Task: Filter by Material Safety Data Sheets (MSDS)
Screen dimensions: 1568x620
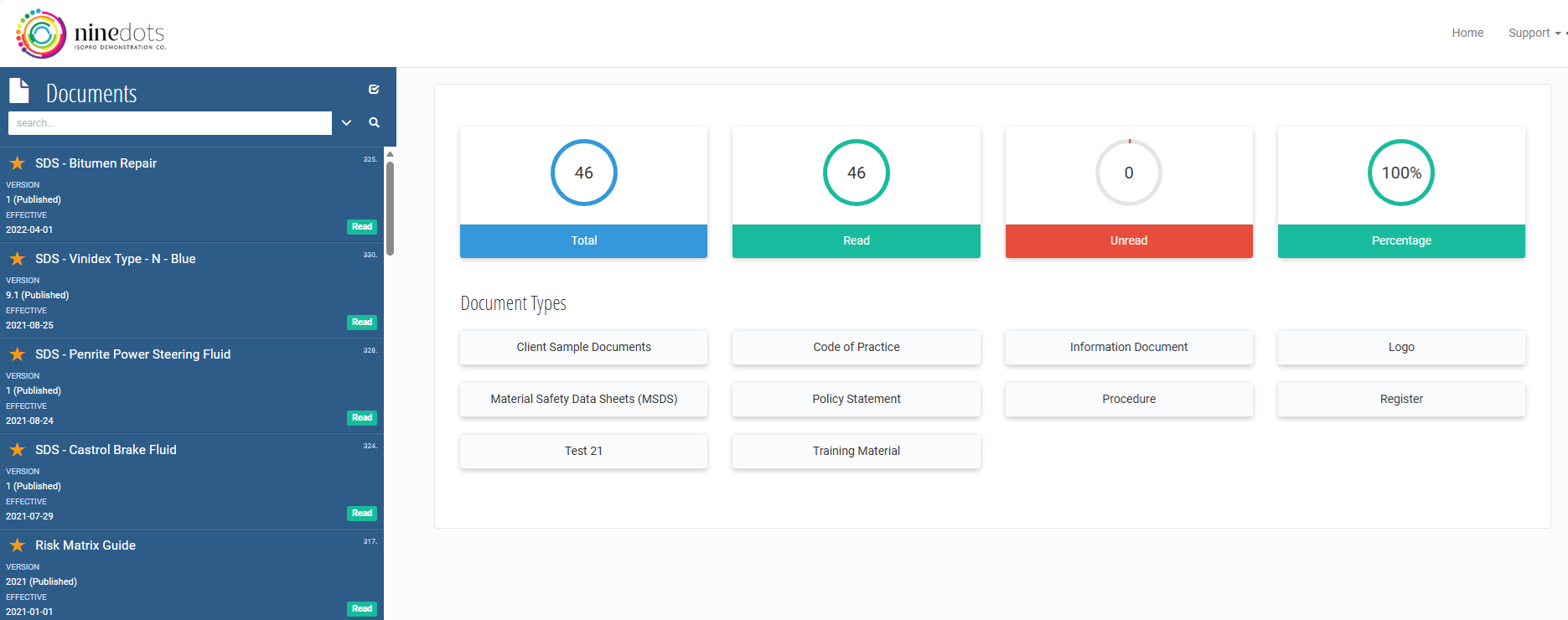Action: [583, 399]
